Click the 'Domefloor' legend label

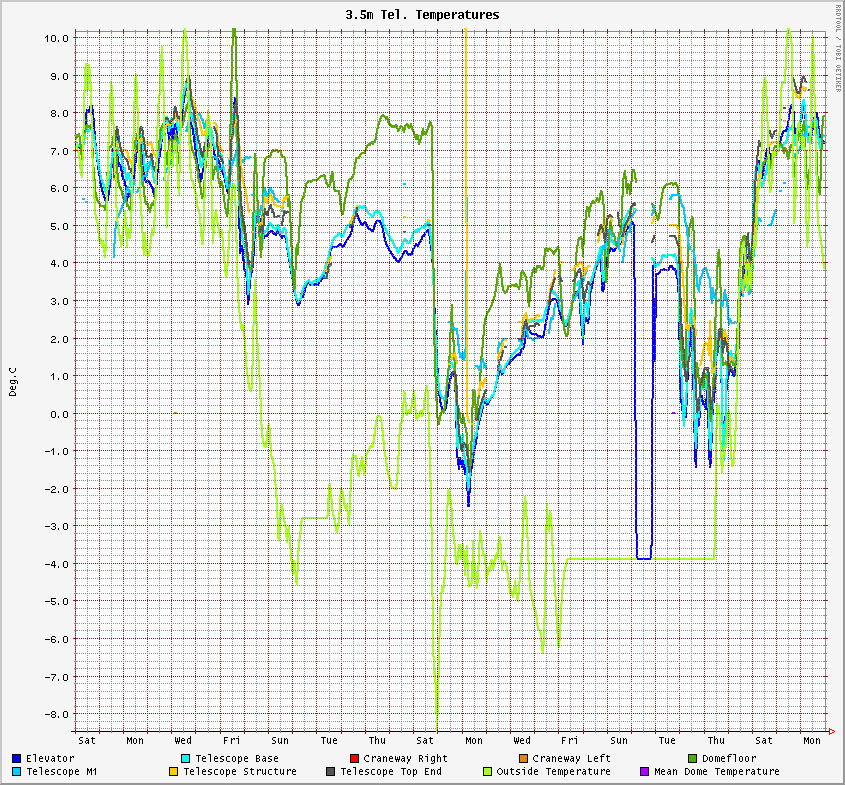[x=729, y=759]
